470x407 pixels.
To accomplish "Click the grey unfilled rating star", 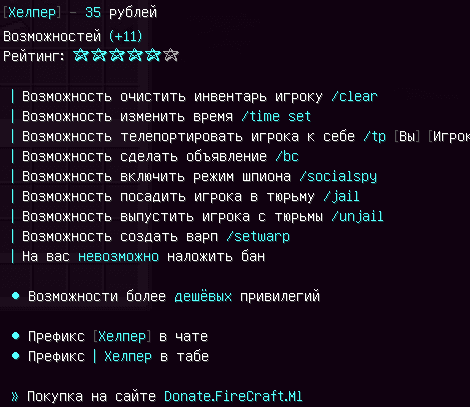I will click(171, 55).
